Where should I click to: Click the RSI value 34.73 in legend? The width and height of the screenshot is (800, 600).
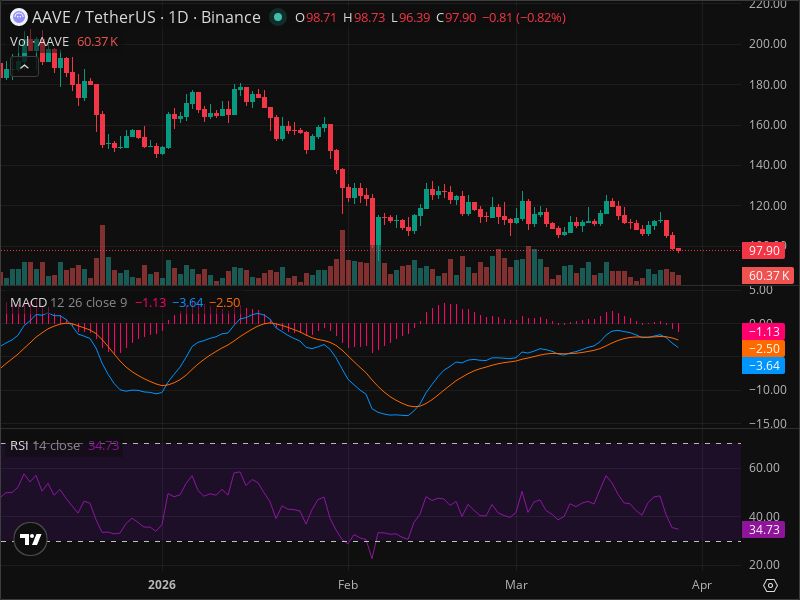(104, 445)
